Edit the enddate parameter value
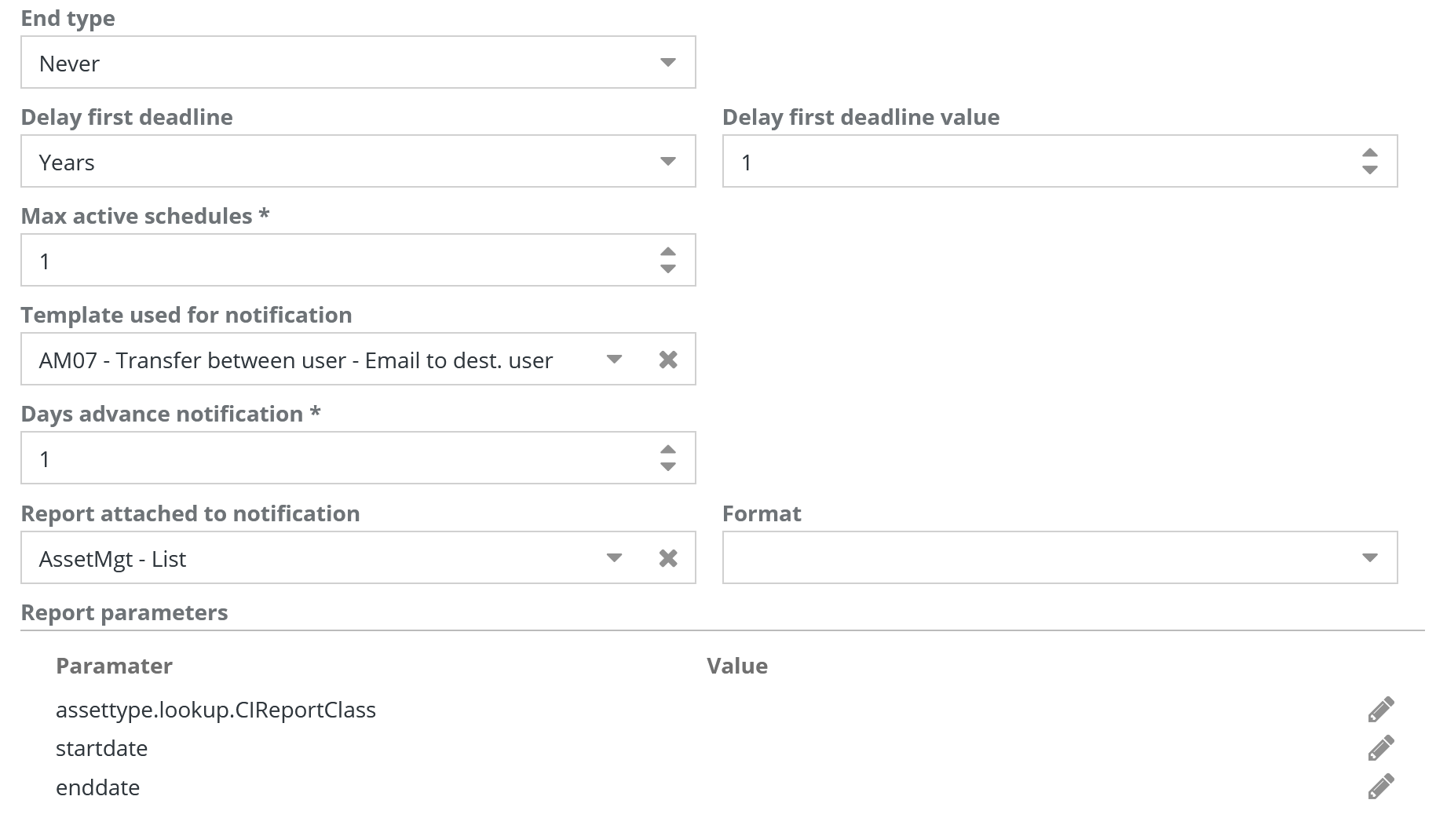Image resolution: width=1447 pixels, height=840 pixels. tap(1380, 787)
